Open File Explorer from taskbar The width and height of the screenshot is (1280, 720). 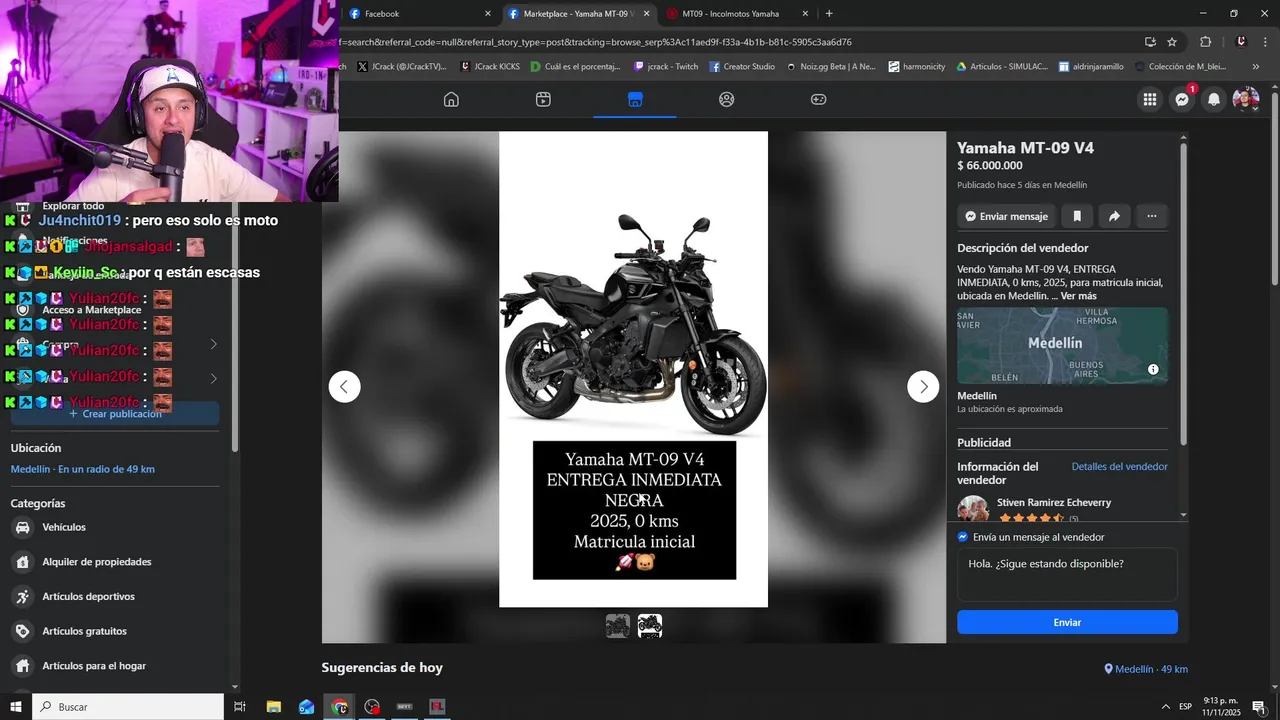click(x=273, y=707)
